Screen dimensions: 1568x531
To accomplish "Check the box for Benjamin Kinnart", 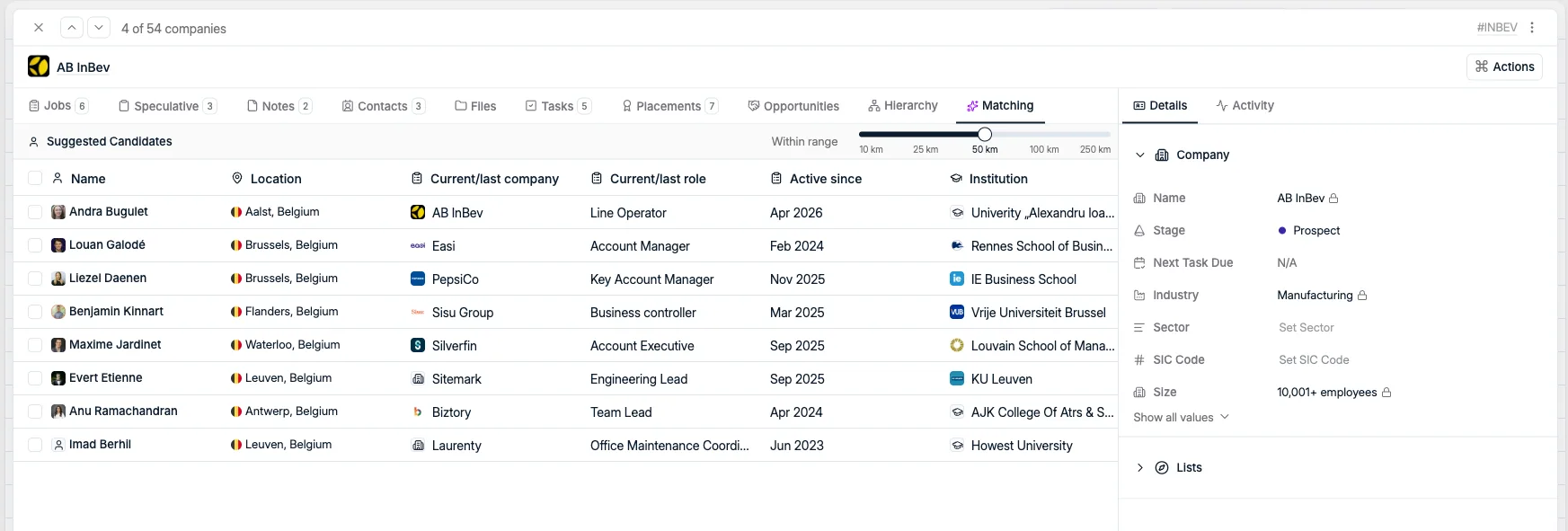I will tap(35, 312).
